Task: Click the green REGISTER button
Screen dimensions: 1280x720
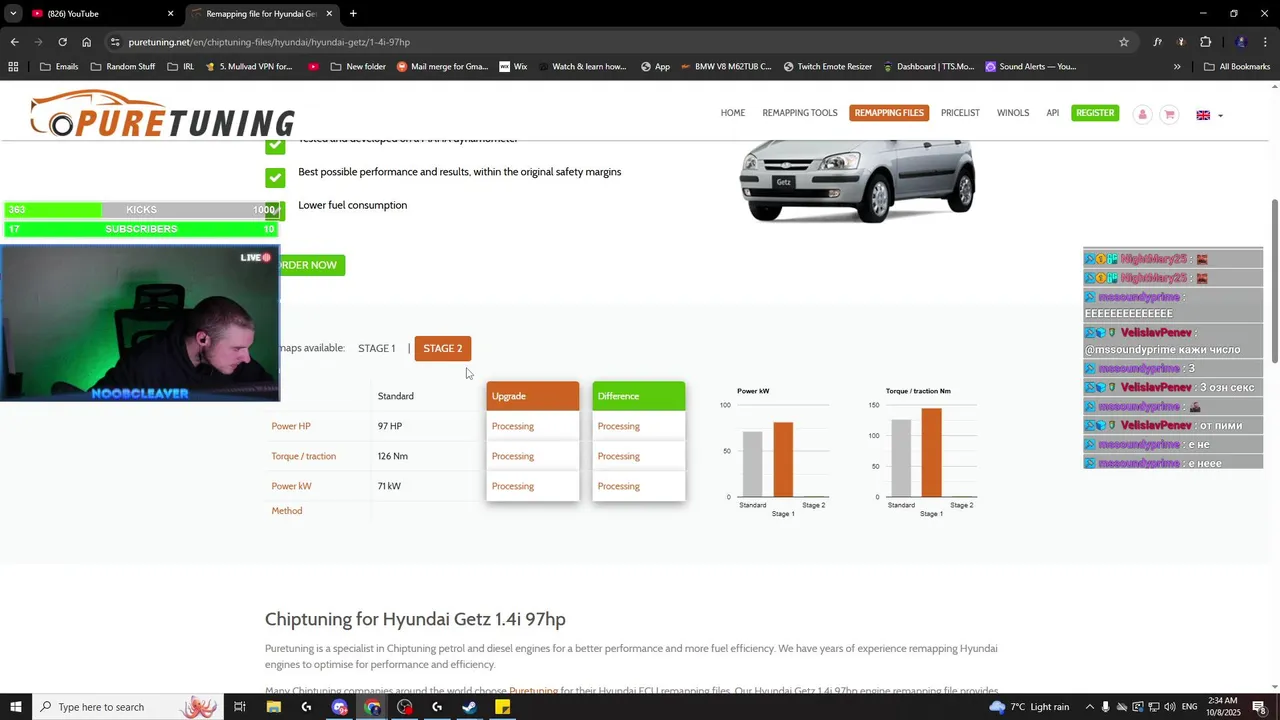Action: pos(1095,113)
